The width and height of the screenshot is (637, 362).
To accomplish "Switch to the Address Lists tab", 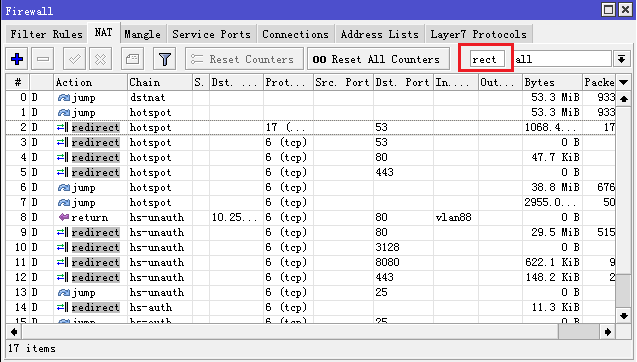I will (379, 35).
